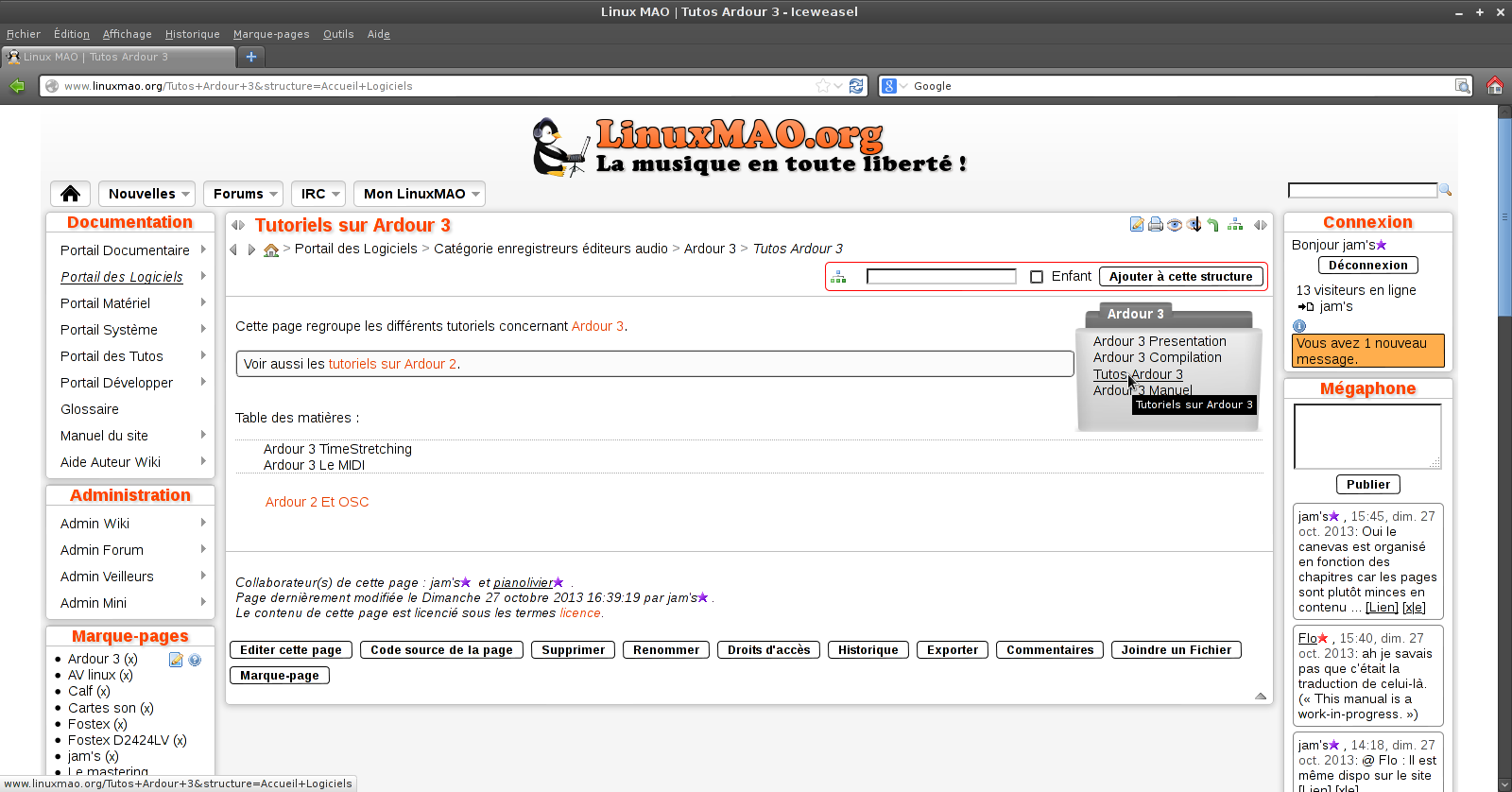Click the plain eye icon to watch the page
1512x792 pixels.
(x=1175, y=225)
